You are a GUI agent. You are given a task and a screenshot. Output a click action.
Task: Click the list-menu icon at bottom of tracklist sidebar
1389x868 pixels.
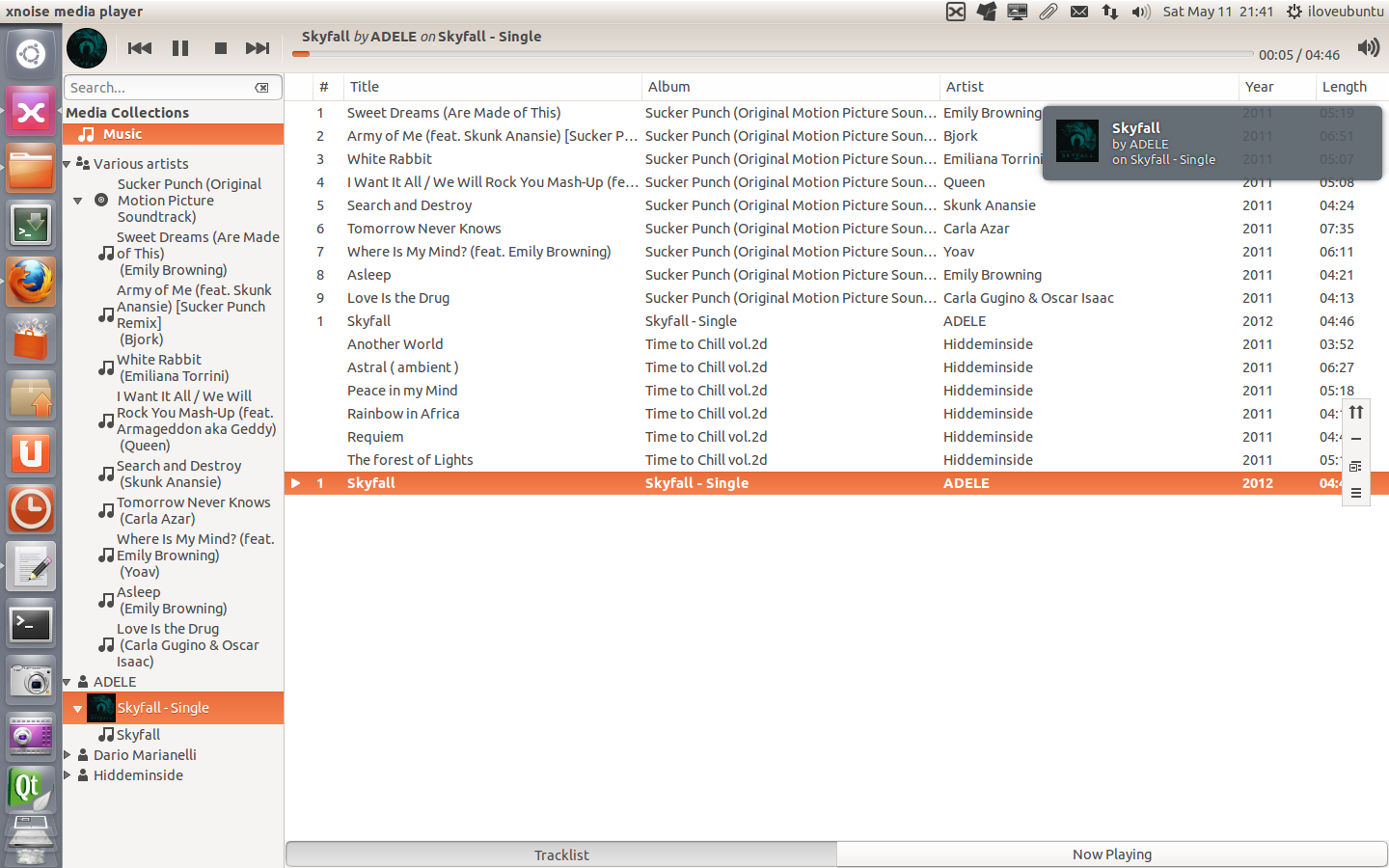(x=1356, y=493)
